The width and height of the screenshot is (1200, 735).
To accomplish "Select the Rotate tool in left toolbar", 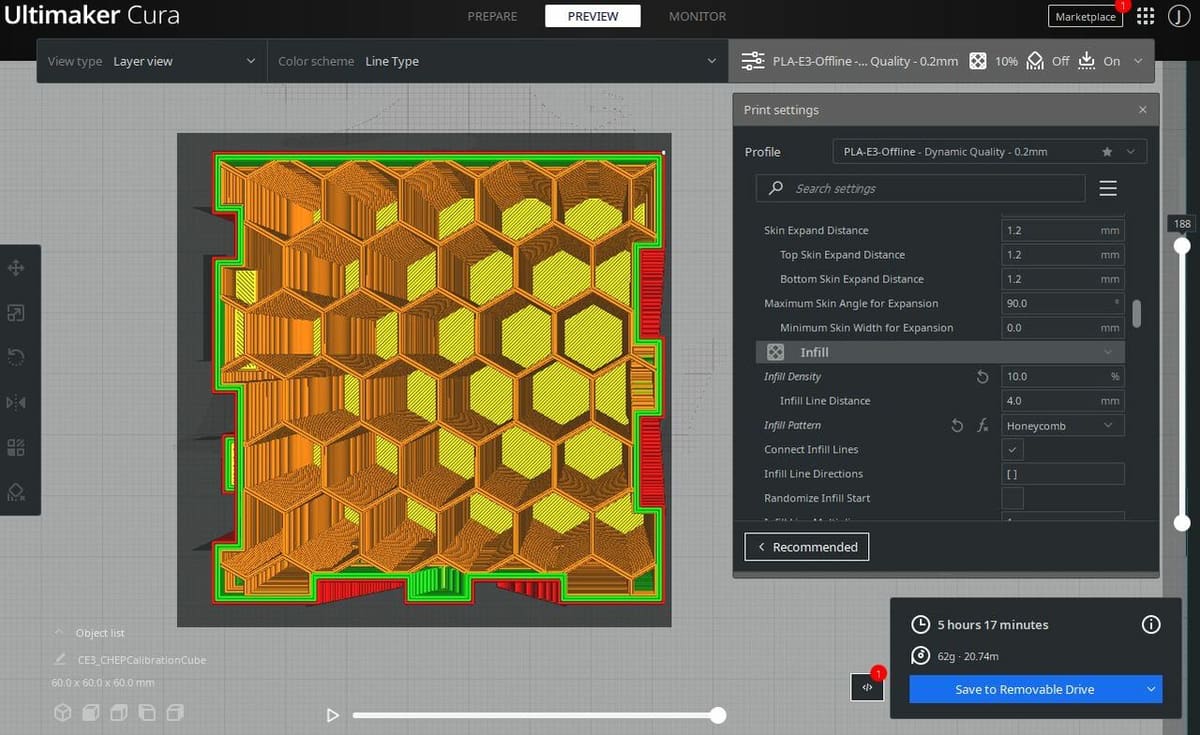I will click(17, 358).
